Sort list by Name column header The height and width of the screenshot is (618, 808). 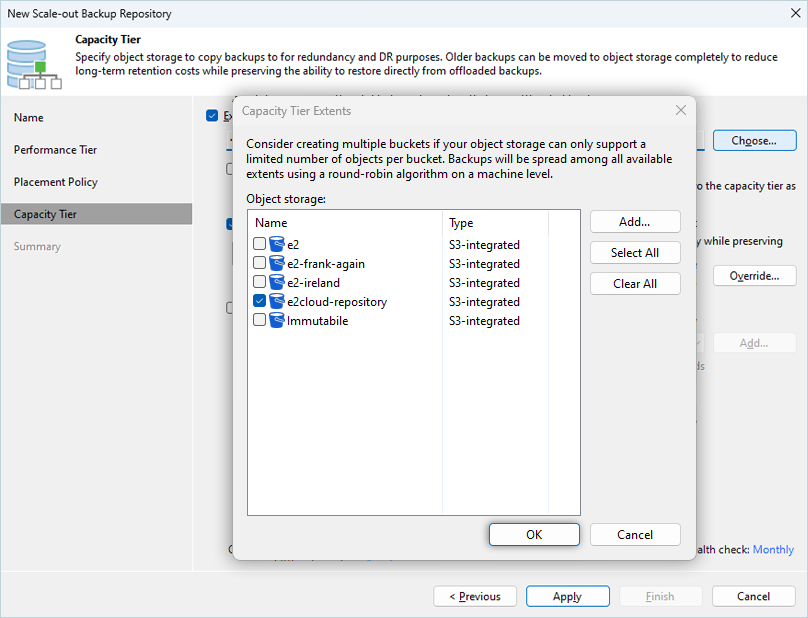pos(344,223)
